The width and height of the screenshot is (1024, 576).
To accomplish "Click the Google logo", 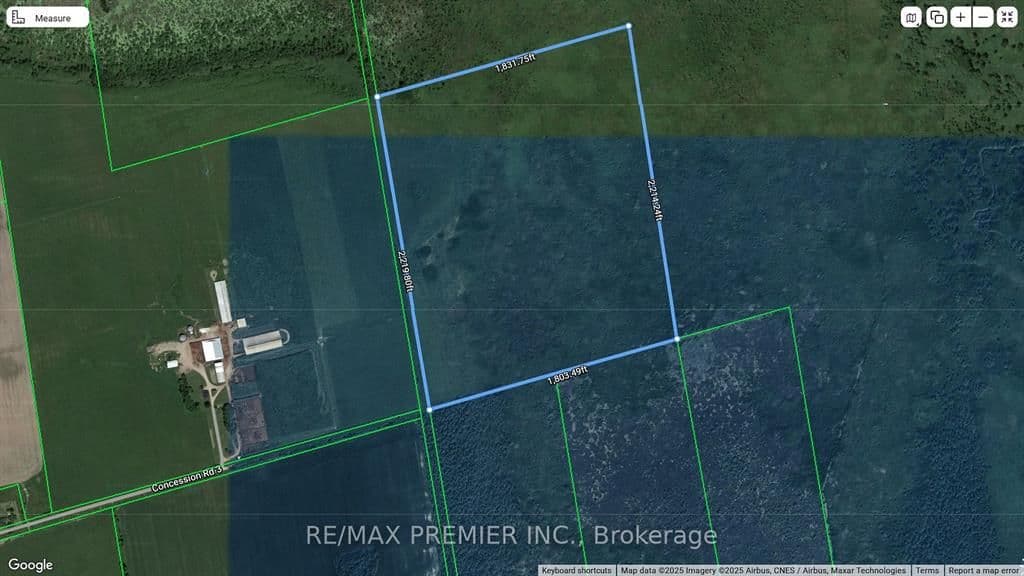I will [x=30, y=565].
